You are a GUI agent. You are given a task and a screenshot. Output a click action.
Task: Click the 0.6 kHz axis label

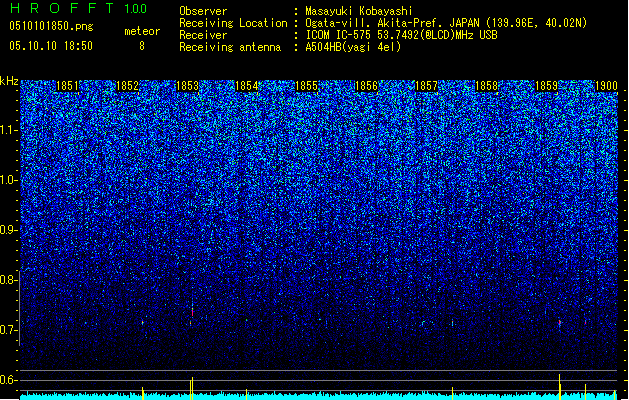(8, 380)
